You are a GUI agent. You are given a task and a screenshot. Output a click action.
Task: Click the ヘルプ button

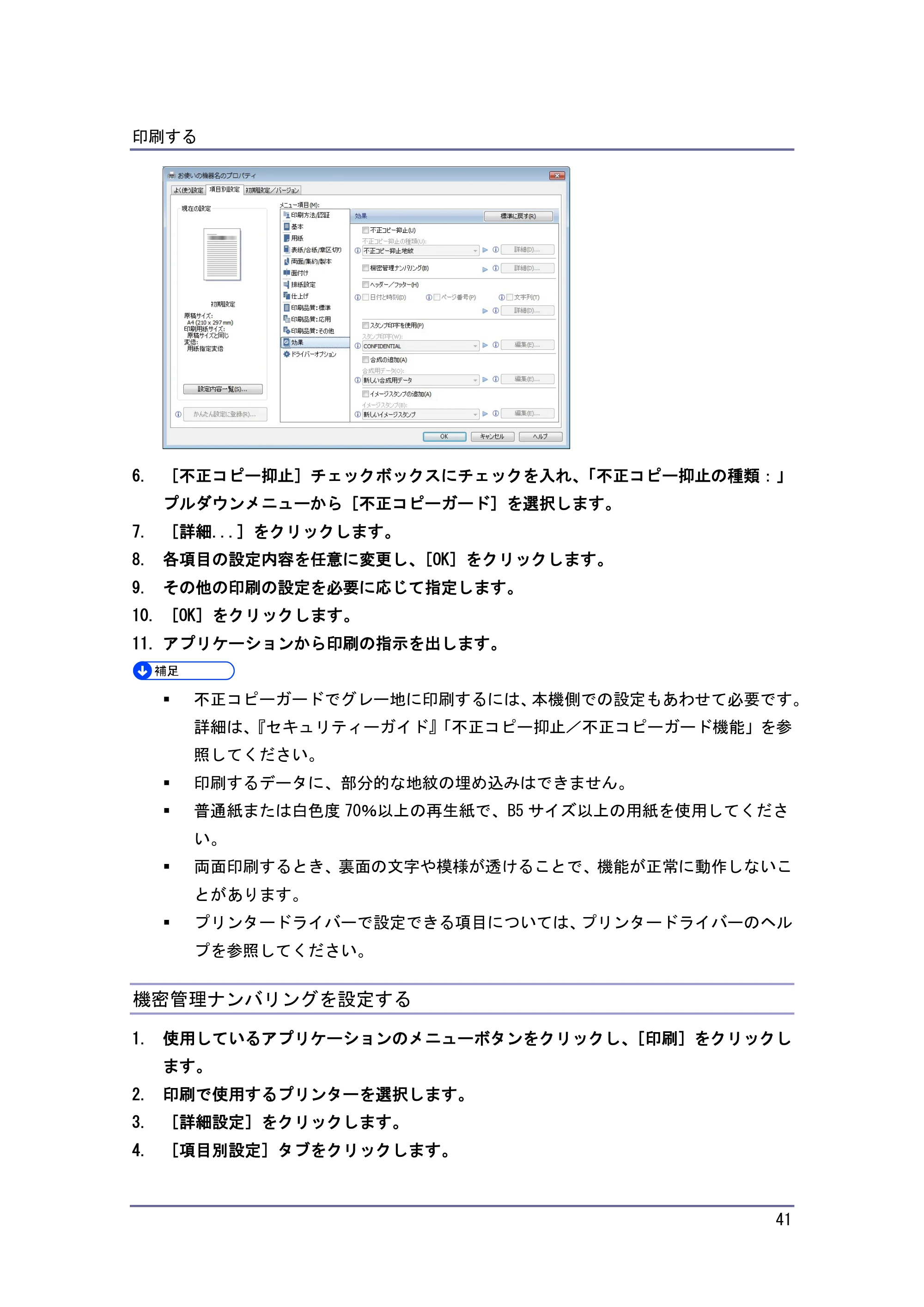click(540, 437)
